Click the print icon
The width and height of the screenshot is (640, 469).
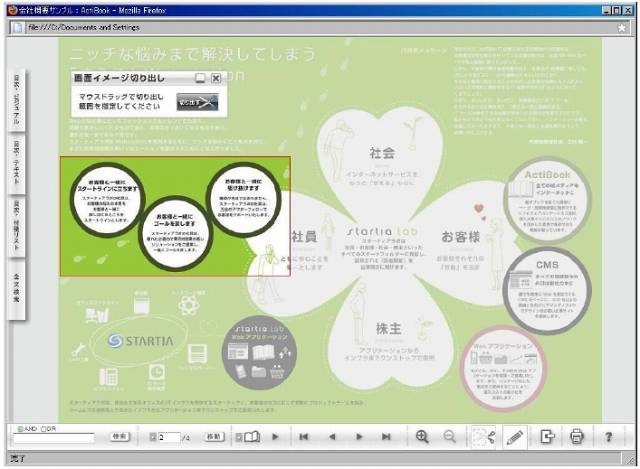577,437
